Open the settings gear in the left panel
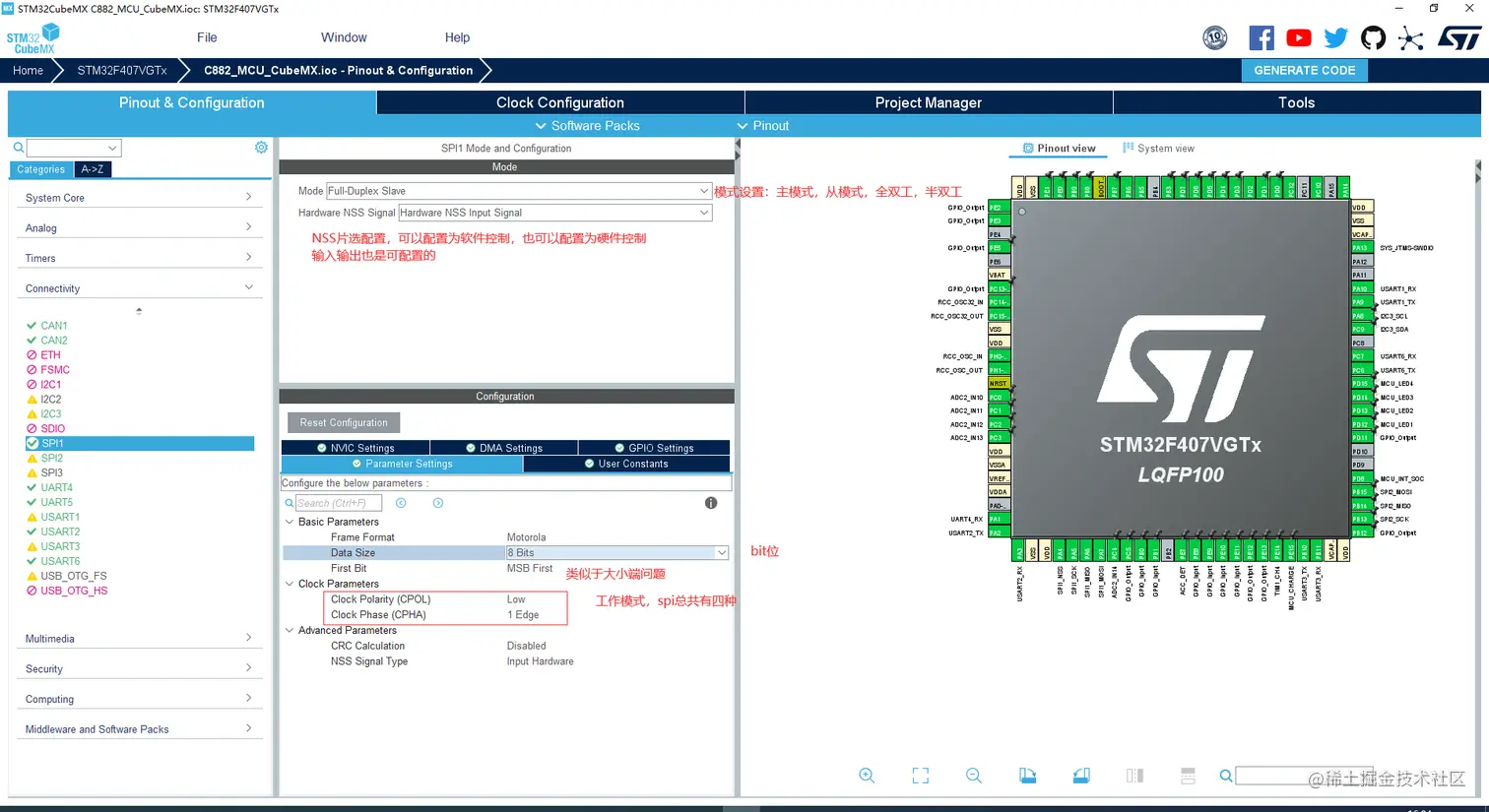 click(x=260, y=146)
